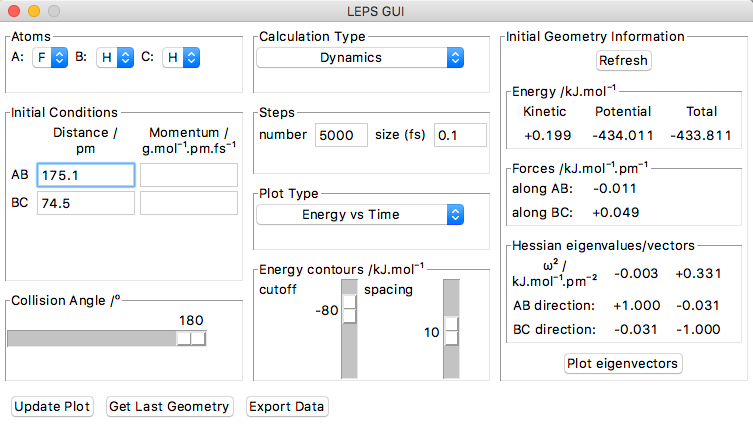Viewport: 753px width, 428px height.
Task: Click the AB distance input field
Action: click(x=85, y=176)
